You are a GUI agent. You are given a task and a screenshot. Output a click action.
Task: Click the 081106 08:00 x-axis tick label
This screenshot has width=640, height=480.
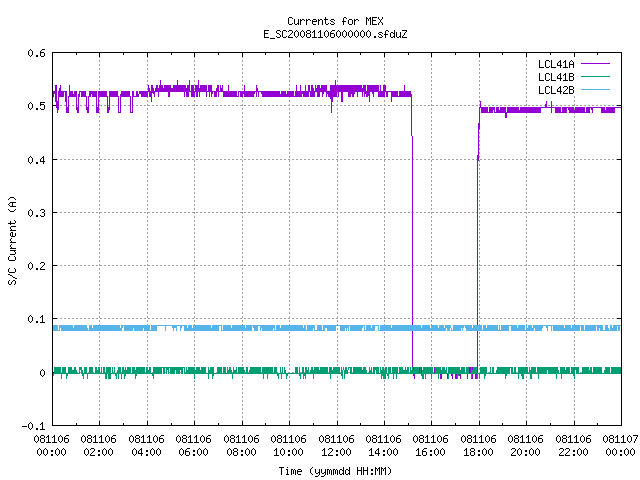[241, 446]
